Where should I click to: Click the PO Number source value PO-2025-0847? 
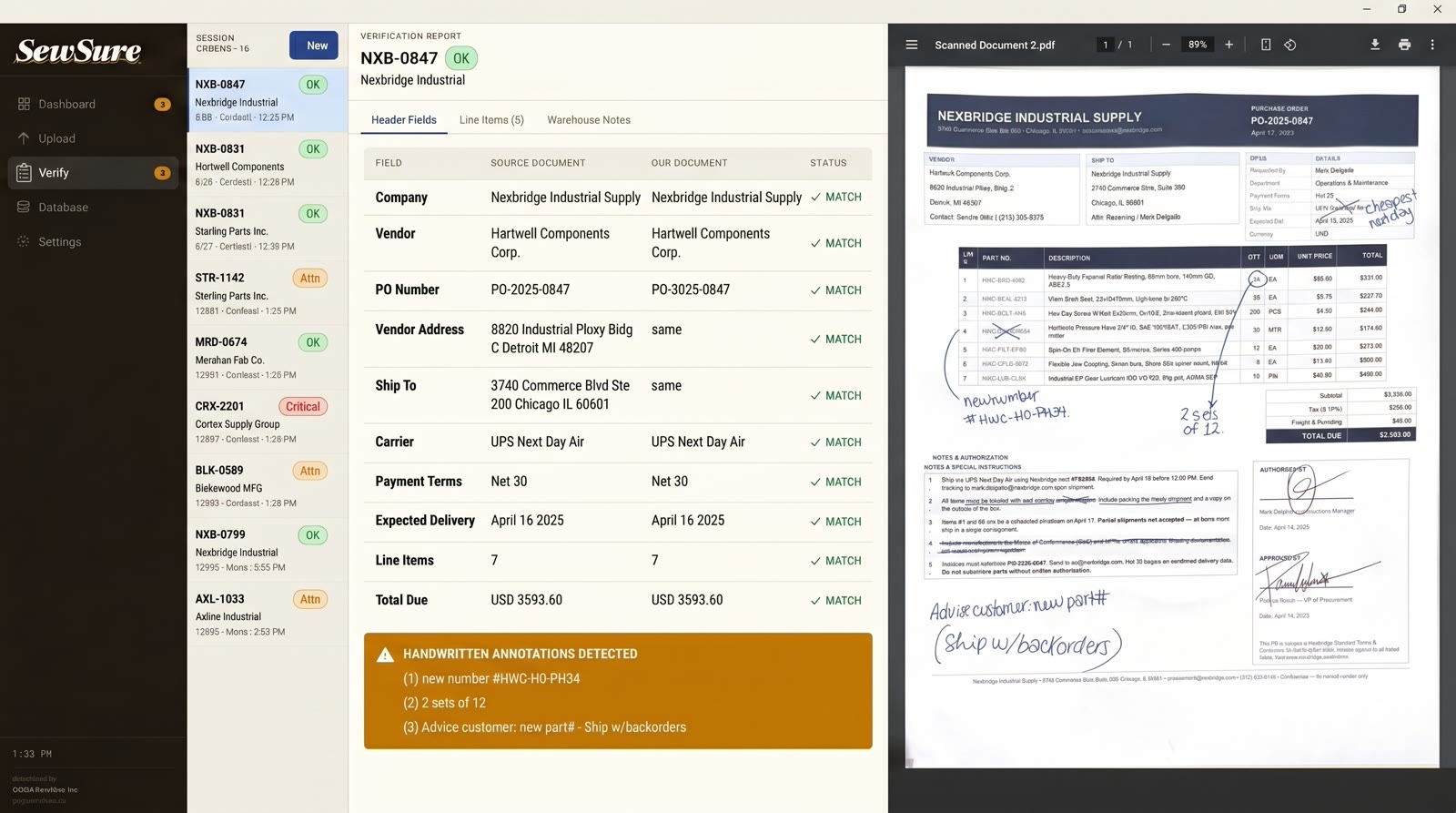pyautogui.click(x=531, y=290)
